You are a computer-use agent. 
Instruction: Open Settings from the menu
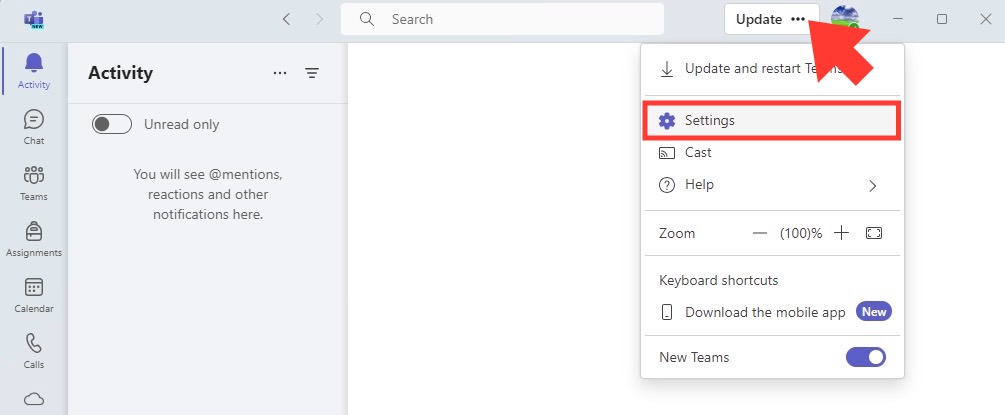tap(772, 120)
